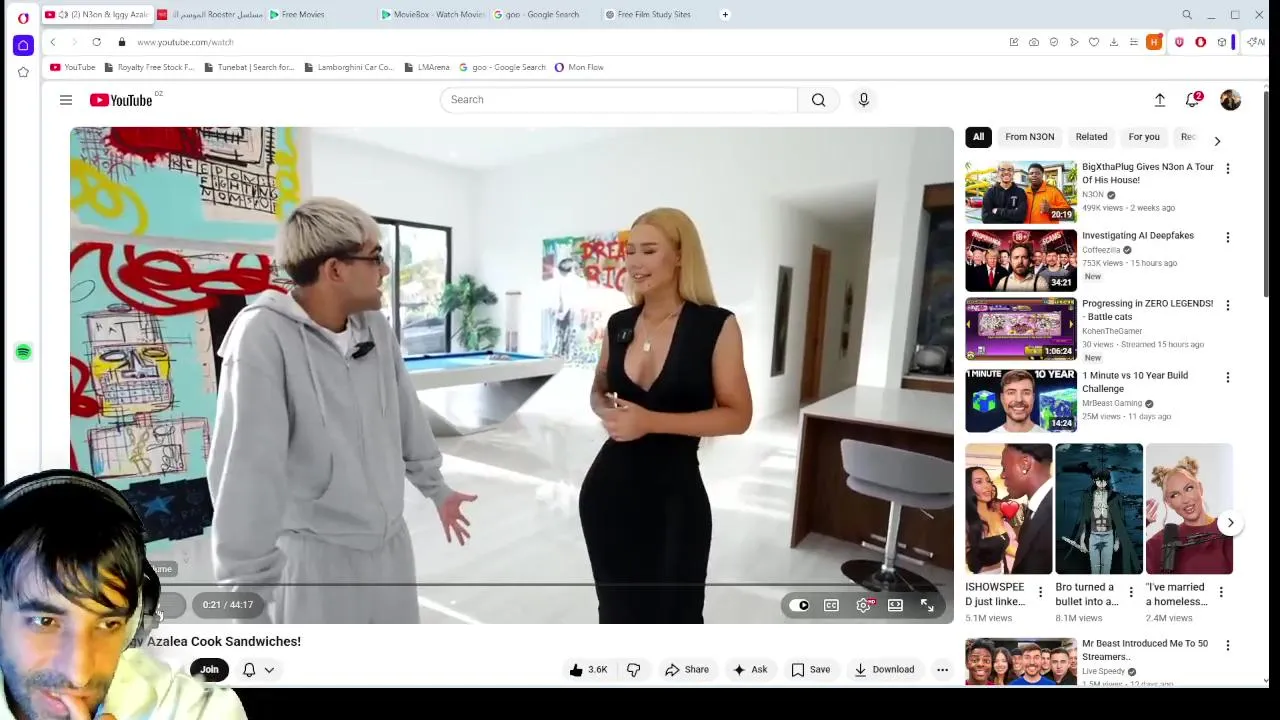Join the channel membership
This screenshot has width=1280, height=720.
coord(209,670)
